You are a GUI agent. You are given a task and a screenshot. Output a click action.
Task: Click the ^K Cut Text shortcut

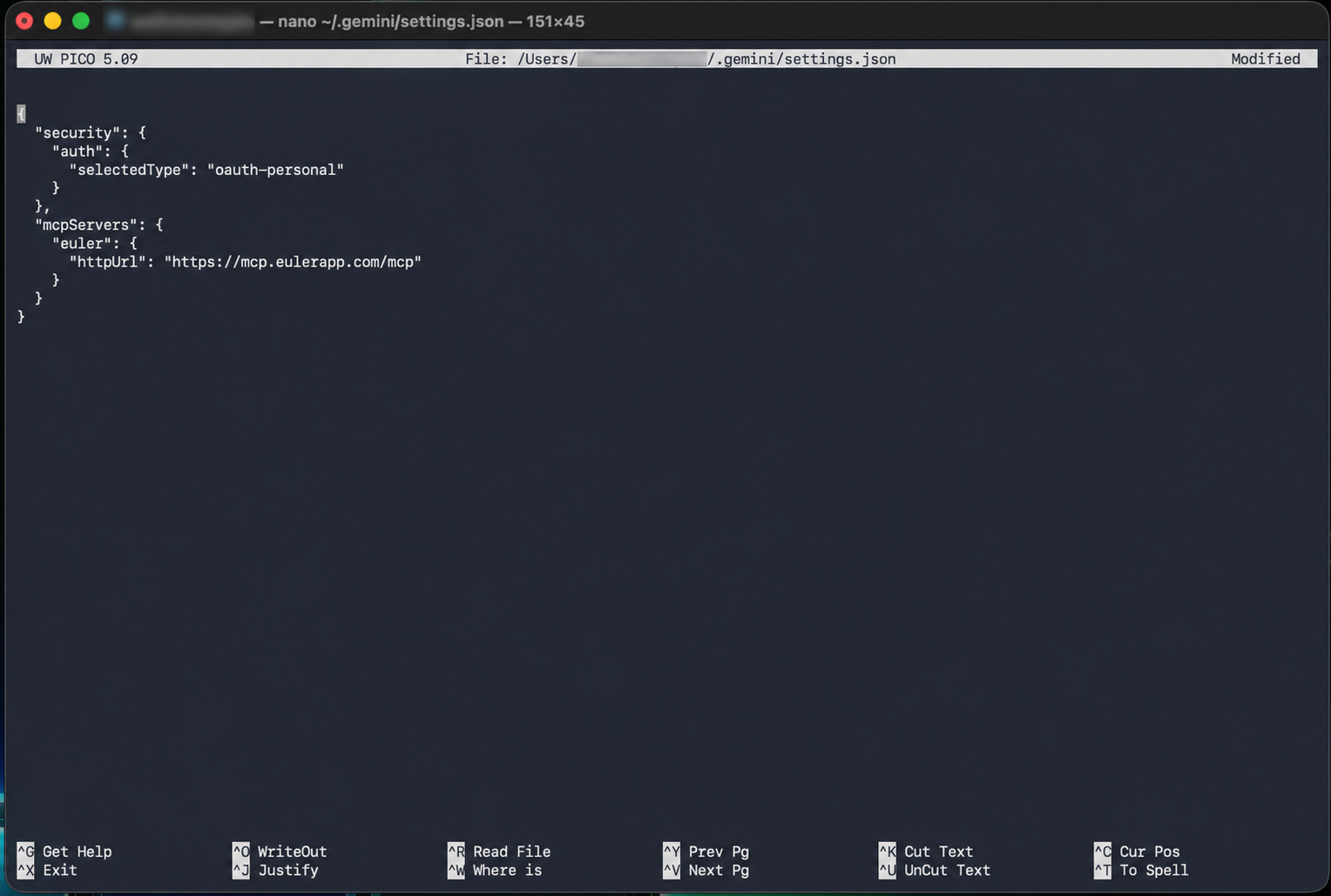click(x=926, y=851)
